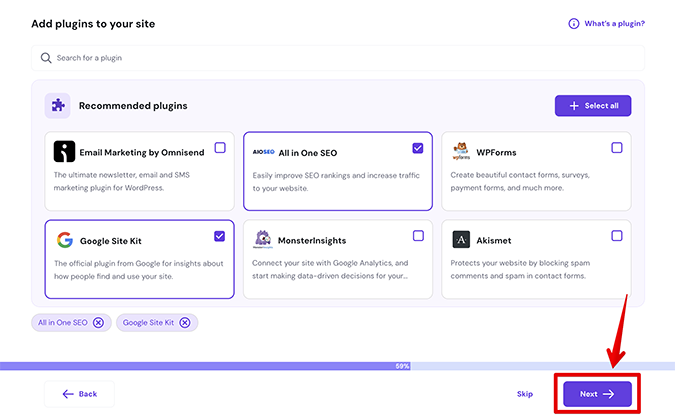Viewport: 675px width, 415px height.
Task: Click the Omnisend description text
Action: click(x=121, y=181)
